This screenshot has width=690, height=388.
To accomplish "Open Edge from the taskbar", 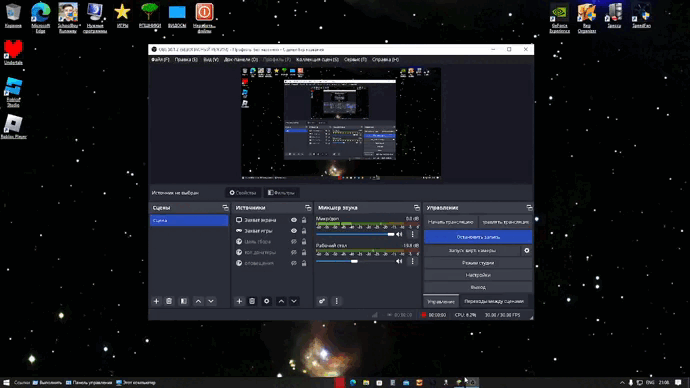I will click(x=353, y=383).
